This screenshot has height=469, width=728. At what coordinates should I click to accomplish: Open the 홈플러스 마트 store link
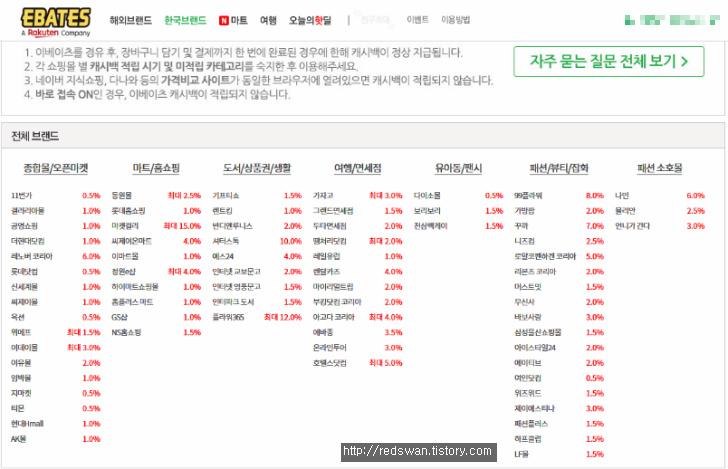132,302
